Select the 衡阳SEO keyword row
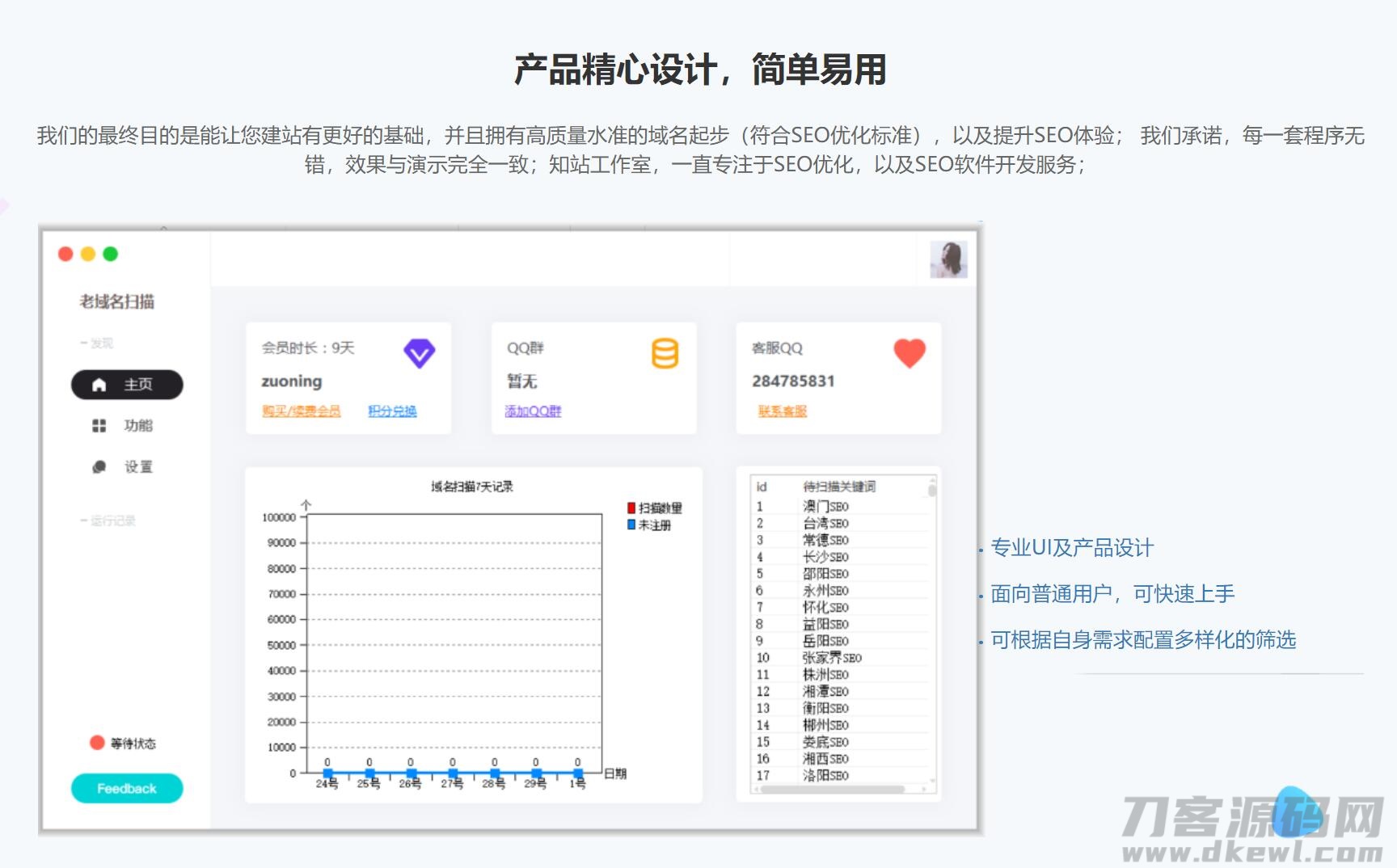The width and height of the screenshot is (1397, 868). click(x=839, y=708)
